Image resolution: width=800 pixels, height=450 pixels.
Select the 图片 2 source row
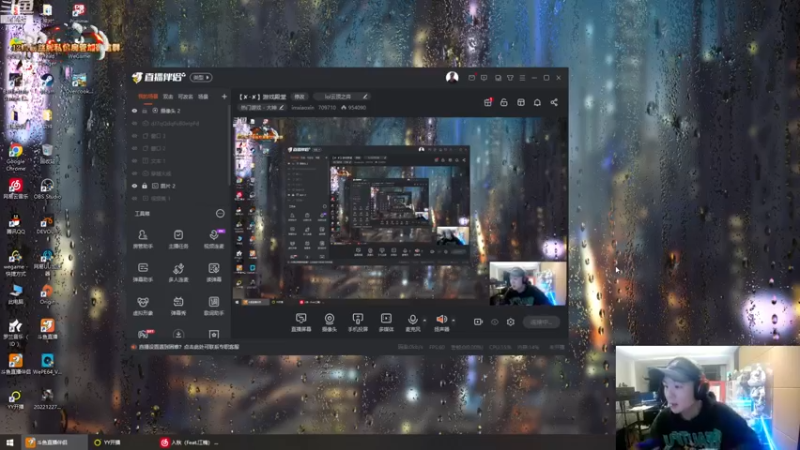tap(179, 186)
